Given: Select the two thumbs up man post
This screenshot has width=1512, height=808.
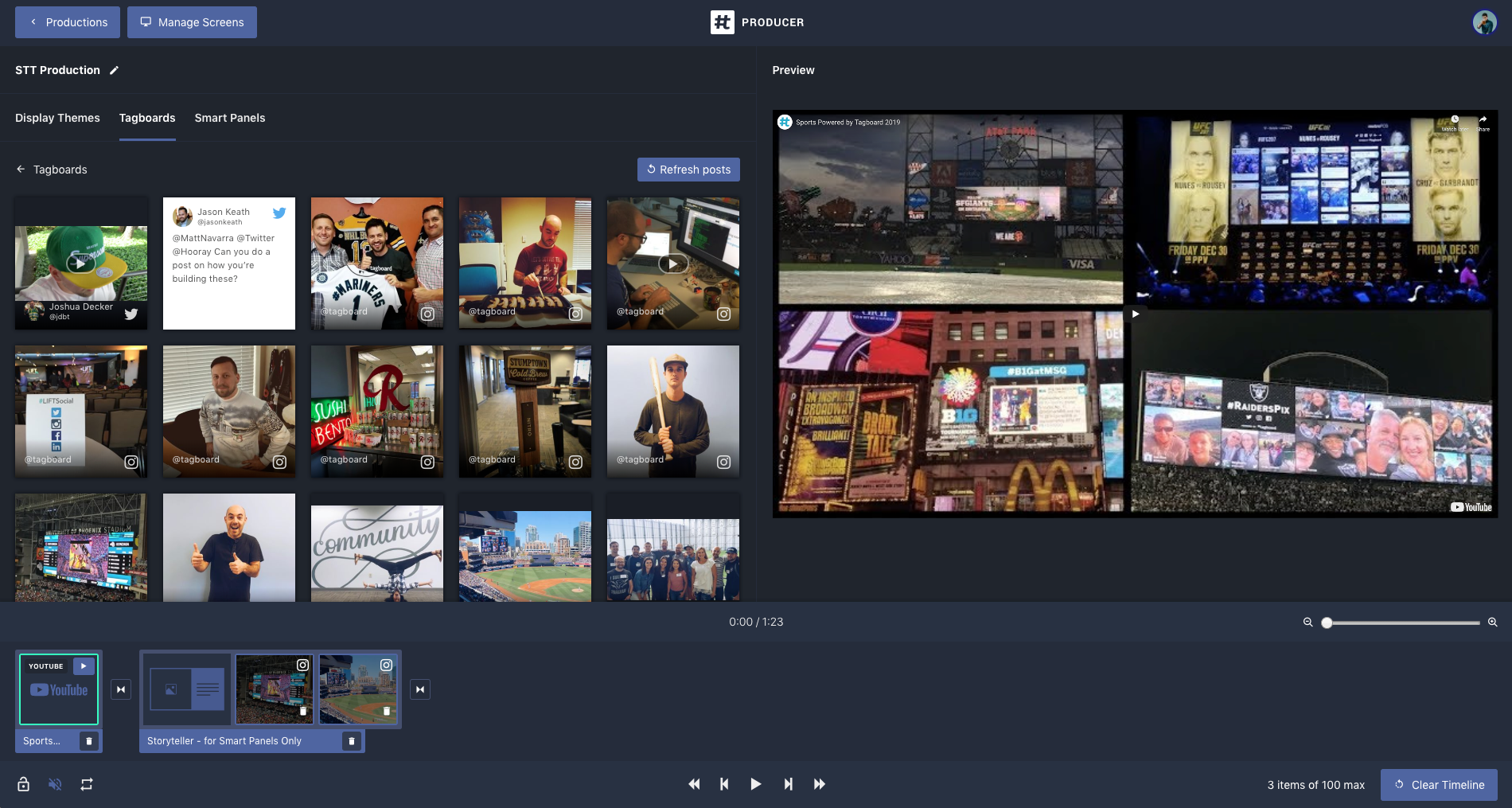Looking at the screenshot, I should pyautogui.click(x=229, y=548).
